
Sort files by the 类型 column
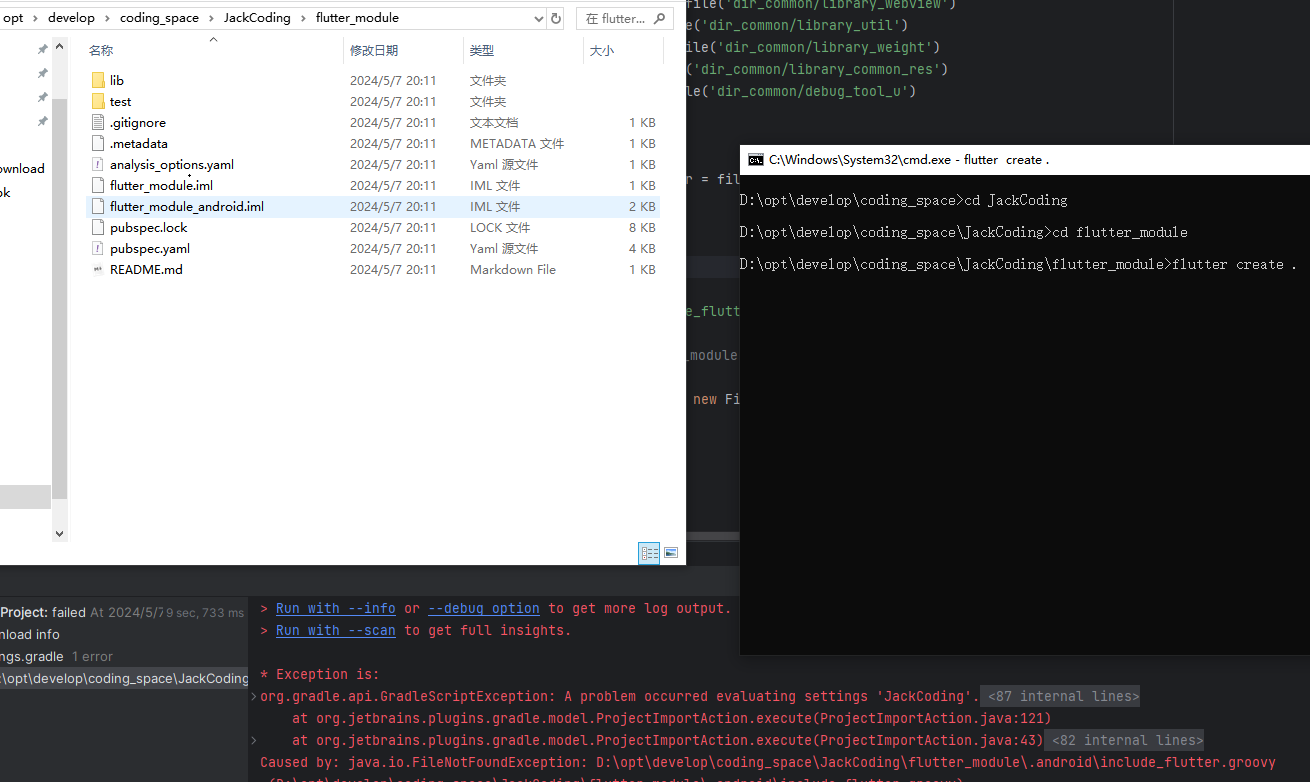click(x=482, y=50)
